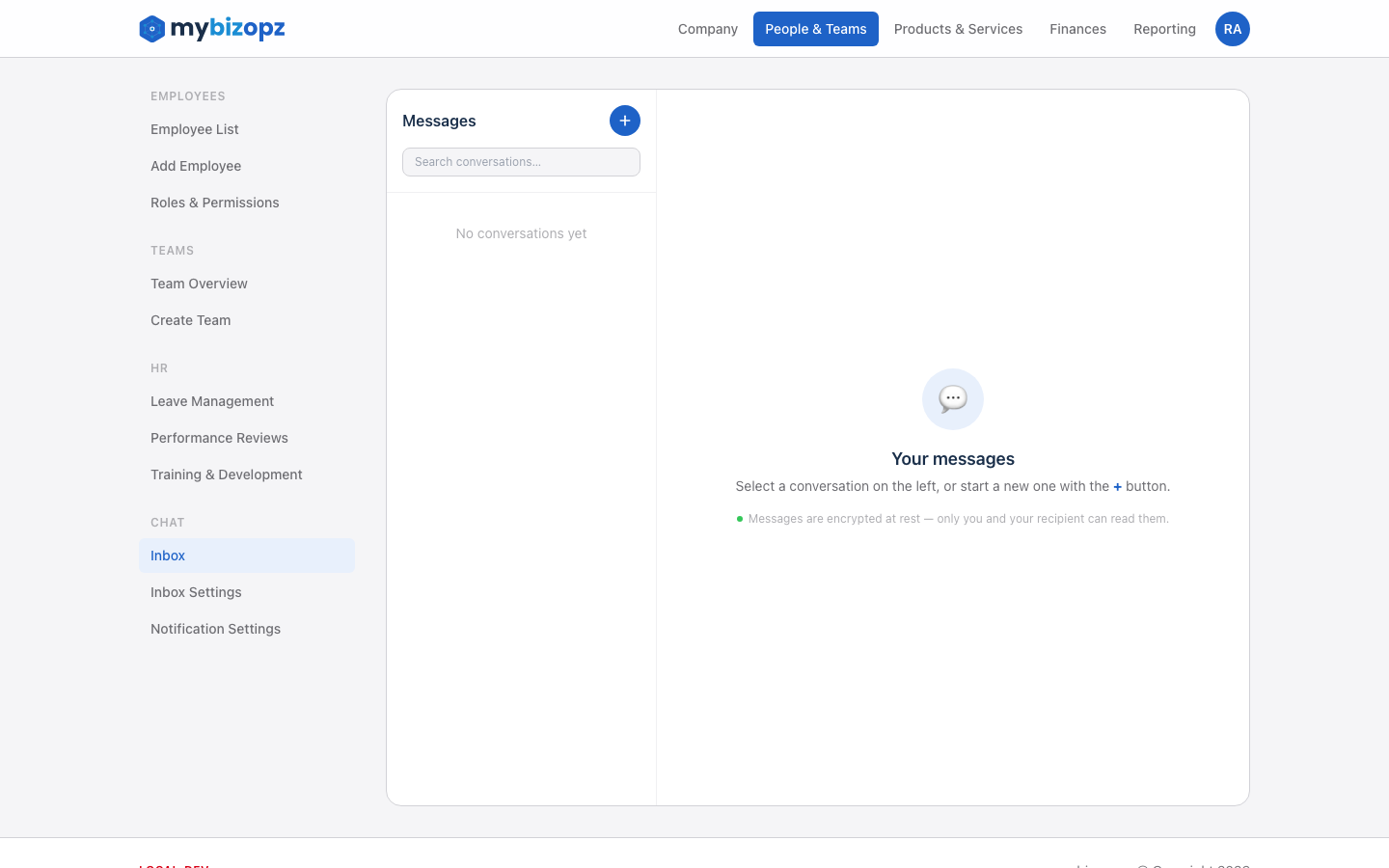Open Roles & Permissions
The width and height of the screenshot is (1389, 868).
(214, 203)
